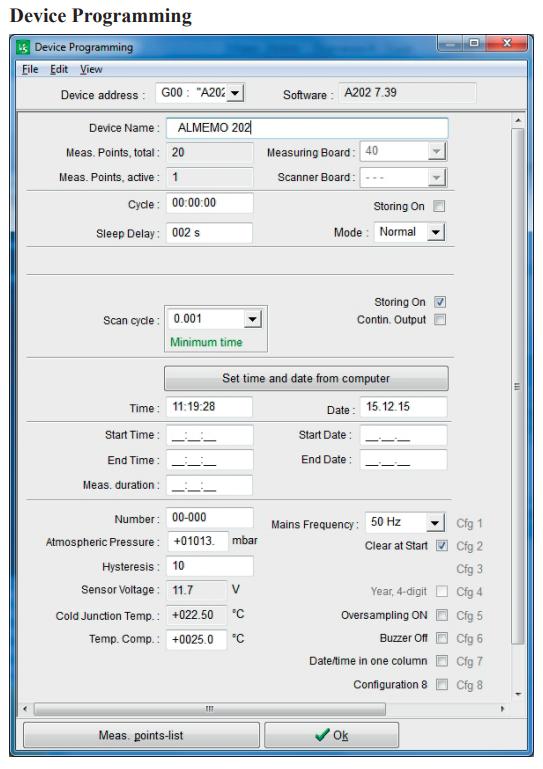Screen dimensions: 543x769
Task: Open the Mode dropdown showing Normal
Action: tap(435, 231)
